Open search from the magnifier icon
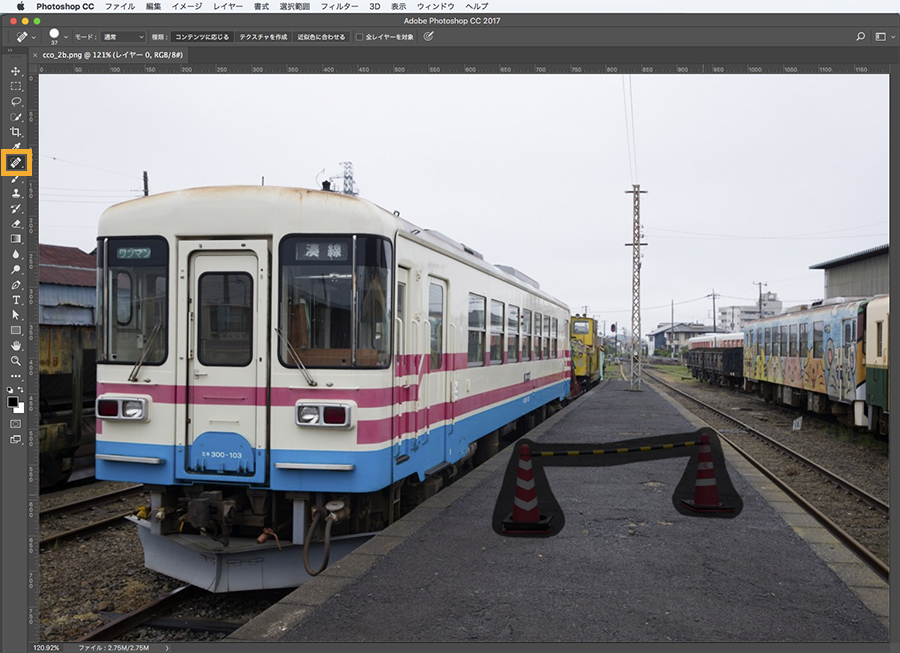 point(860,36)
